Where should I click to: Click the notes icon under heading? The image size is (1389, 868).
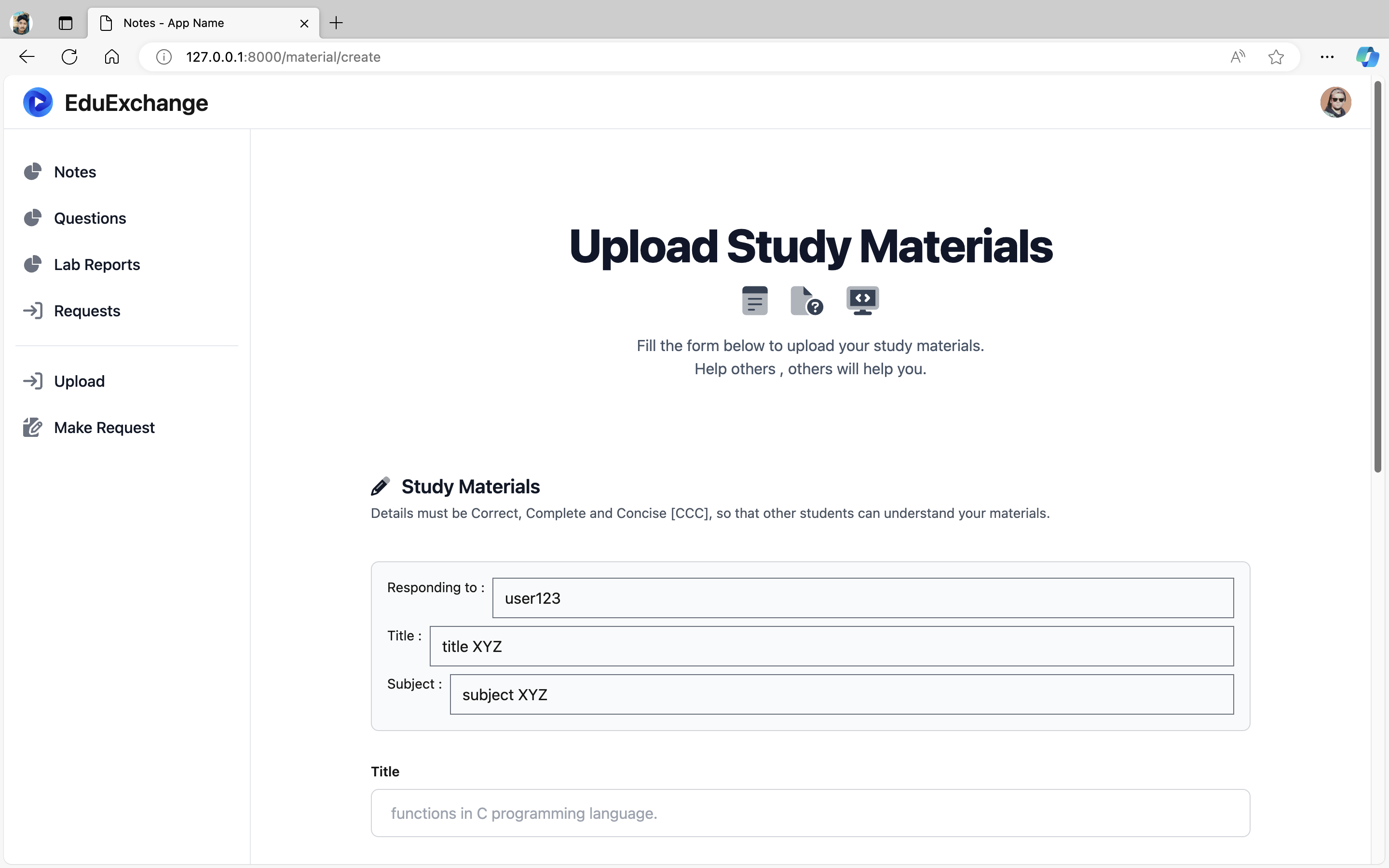coord(754,301)
